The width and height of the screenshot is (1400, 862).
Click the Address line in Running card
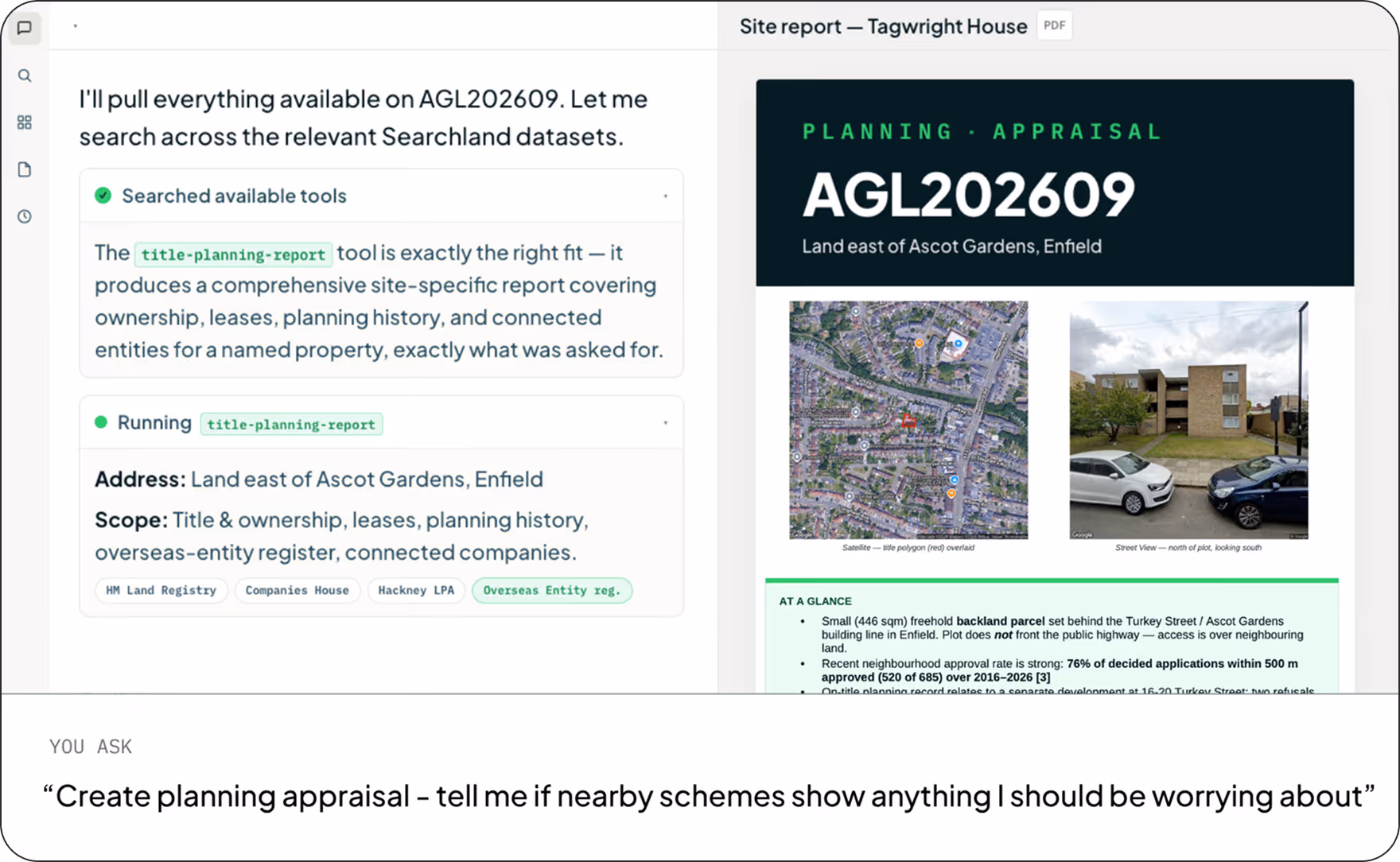[x=319, y=480]
